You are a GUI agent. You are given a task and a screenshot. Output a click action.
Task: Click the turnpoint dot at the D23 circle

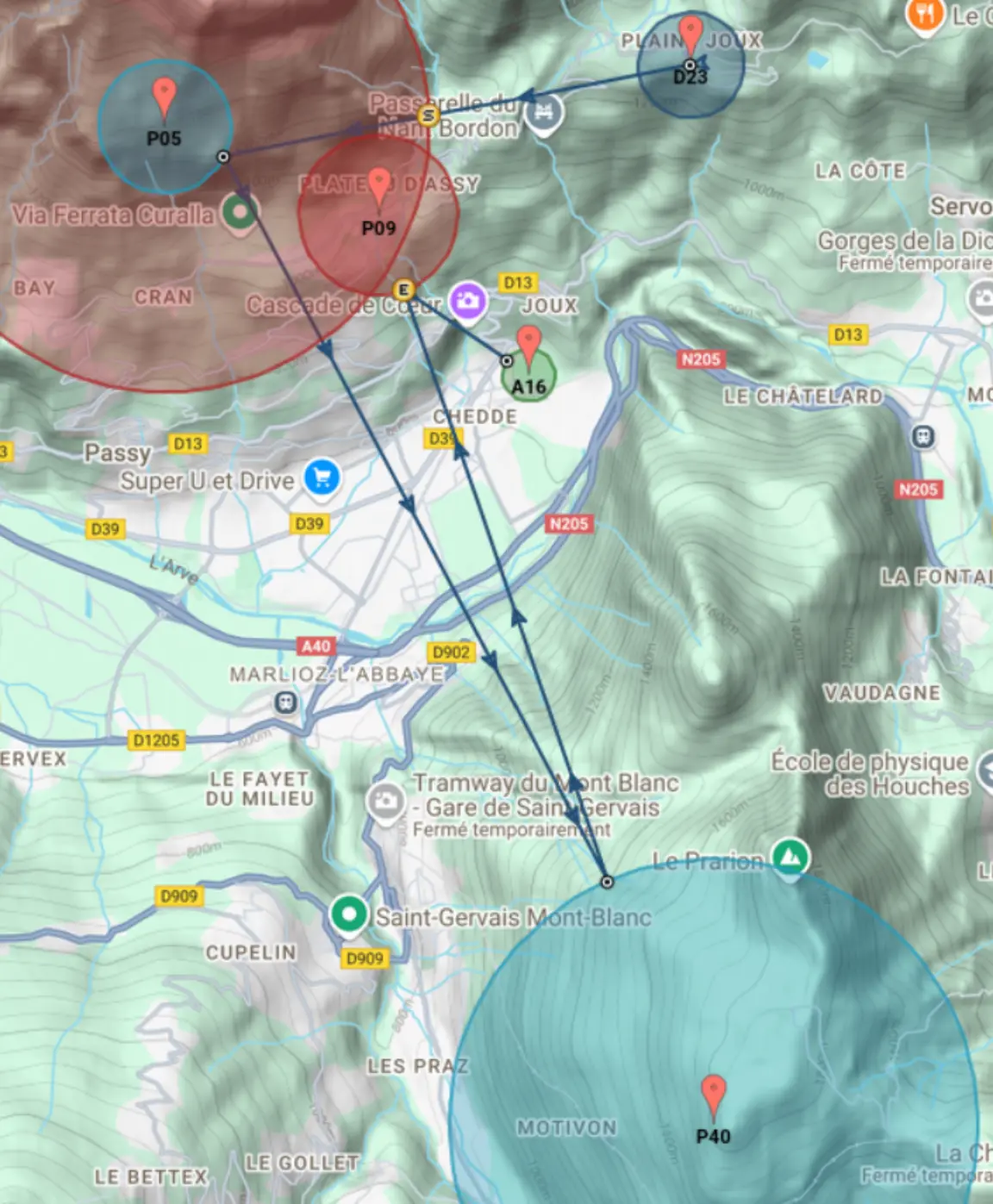tap(690, 65)
